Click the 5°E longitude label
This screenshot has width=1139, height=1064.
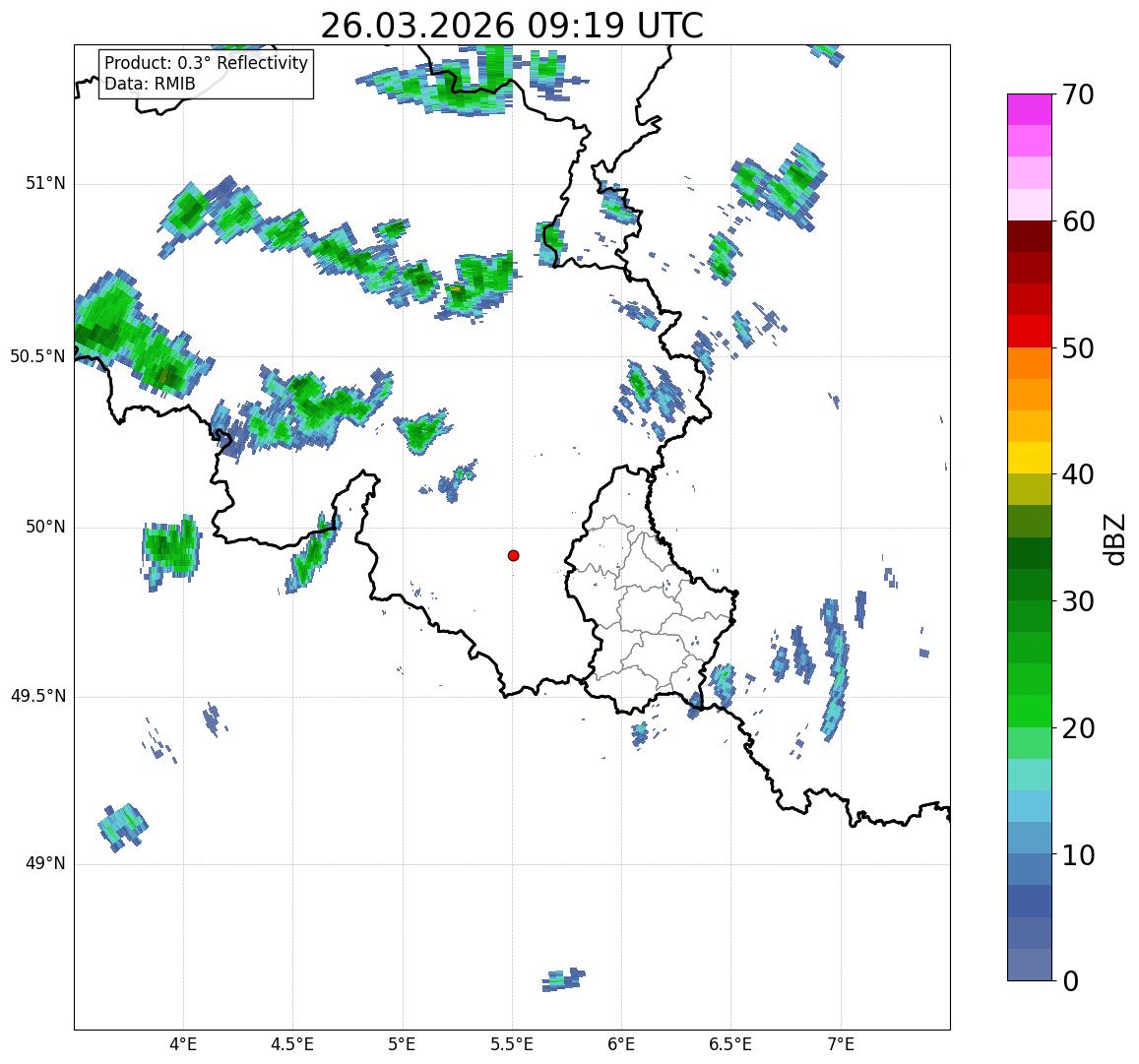pyautogui.click(x=403, y=1044)
